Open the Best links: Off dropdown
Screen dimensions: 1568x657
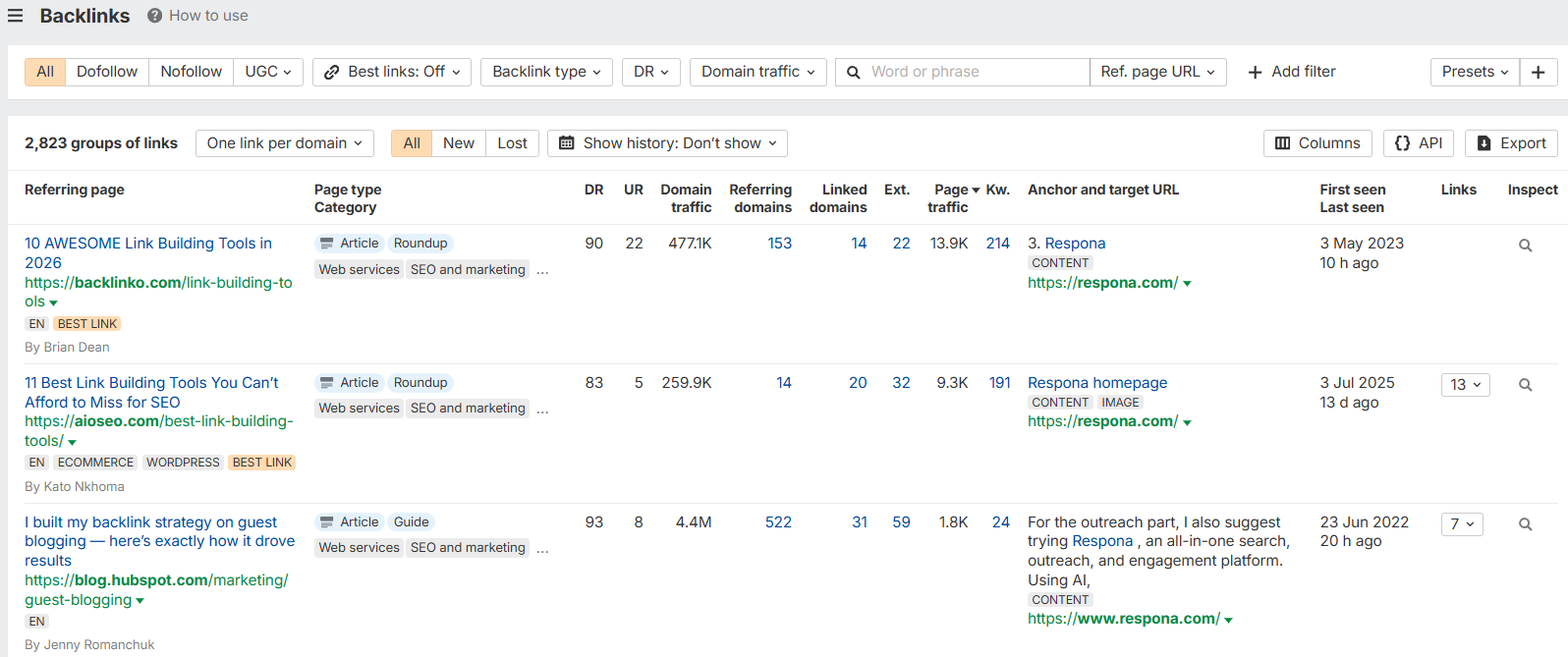coord(392,72)
